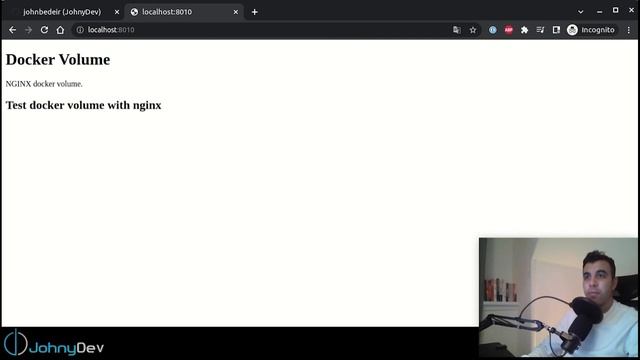This screenshot has width=640, height=360.
Task: View site information icon in address bar
Action: pyautogui.click(x=80, y=30)
